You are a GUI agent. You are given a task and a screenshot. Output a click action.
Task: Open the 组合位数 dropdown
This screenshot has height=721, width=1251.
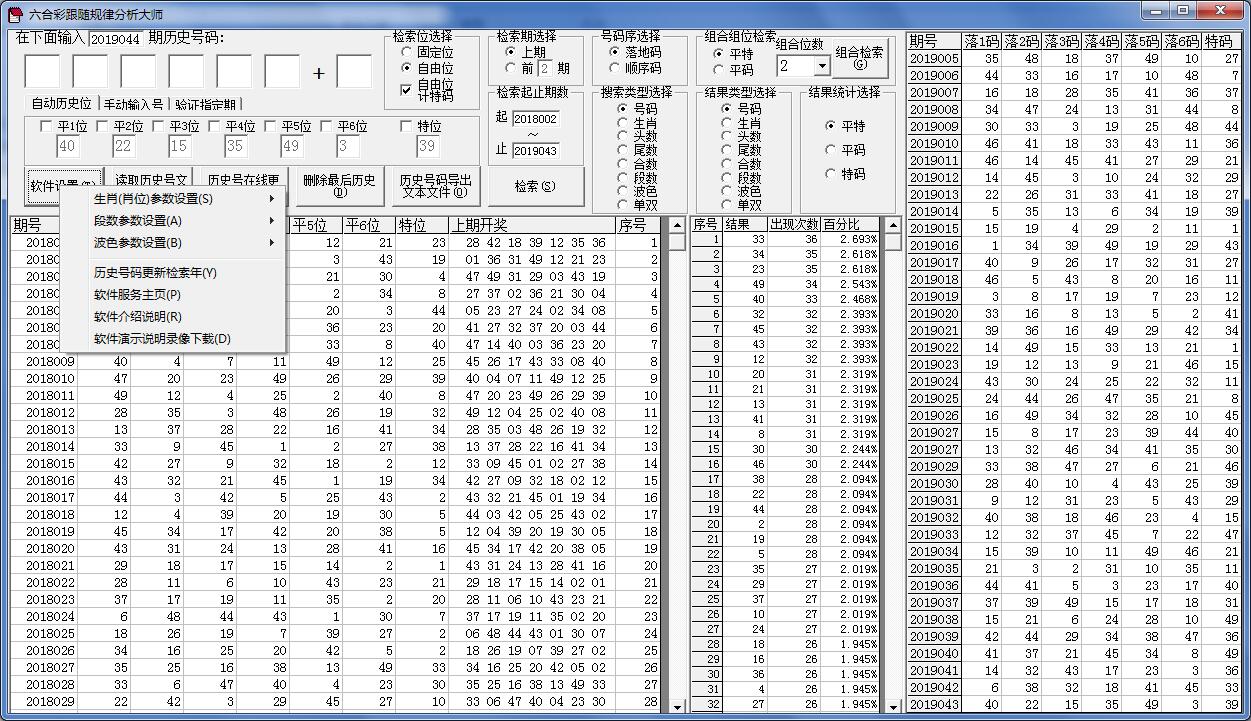822,66
